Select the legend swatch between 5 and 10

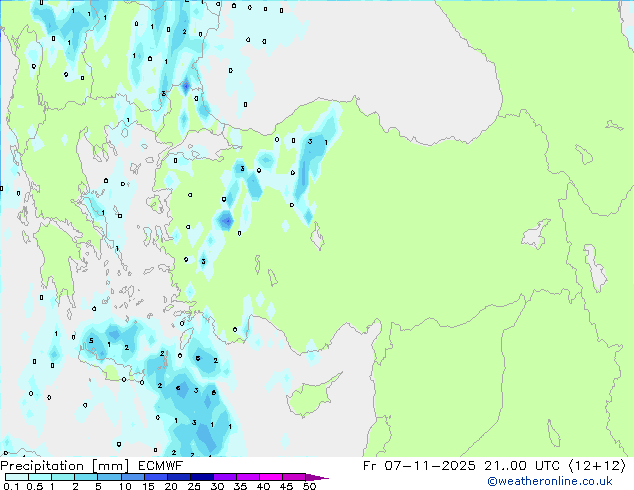(x=109, y=477)
